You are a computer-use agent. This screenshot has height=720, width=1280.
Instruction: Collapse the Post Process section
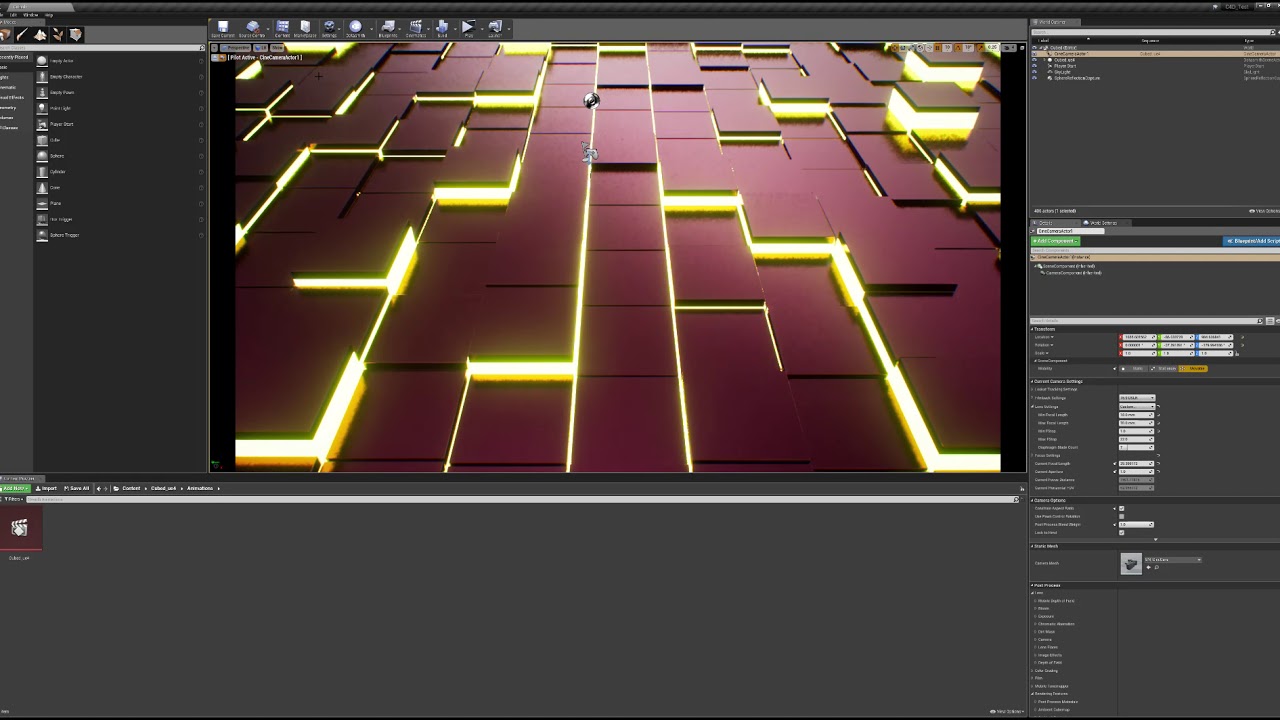[1034, 585]
